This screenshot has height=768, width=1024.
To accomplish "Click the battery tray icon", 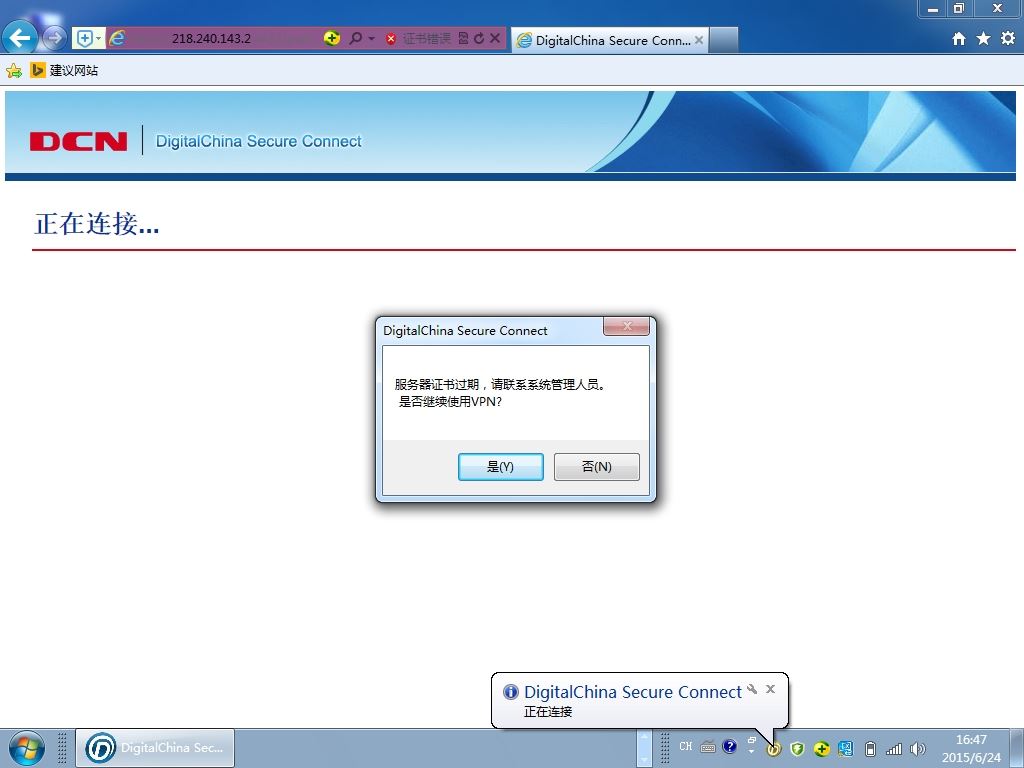I will point(870,749).
